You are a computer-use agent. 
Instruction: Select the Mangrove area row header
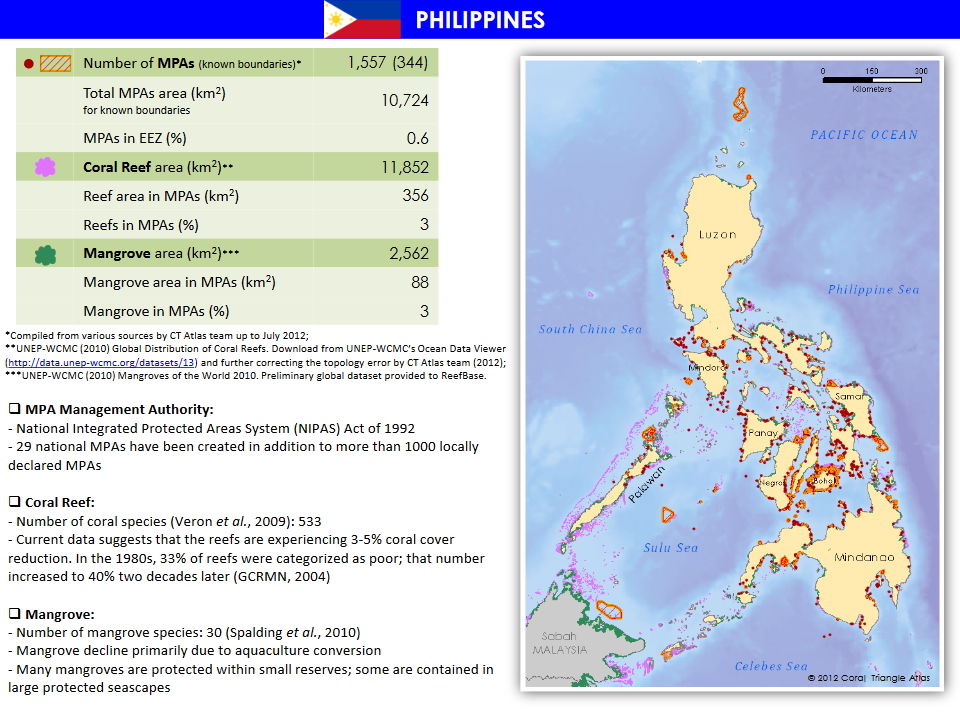(x=161, y=255)
